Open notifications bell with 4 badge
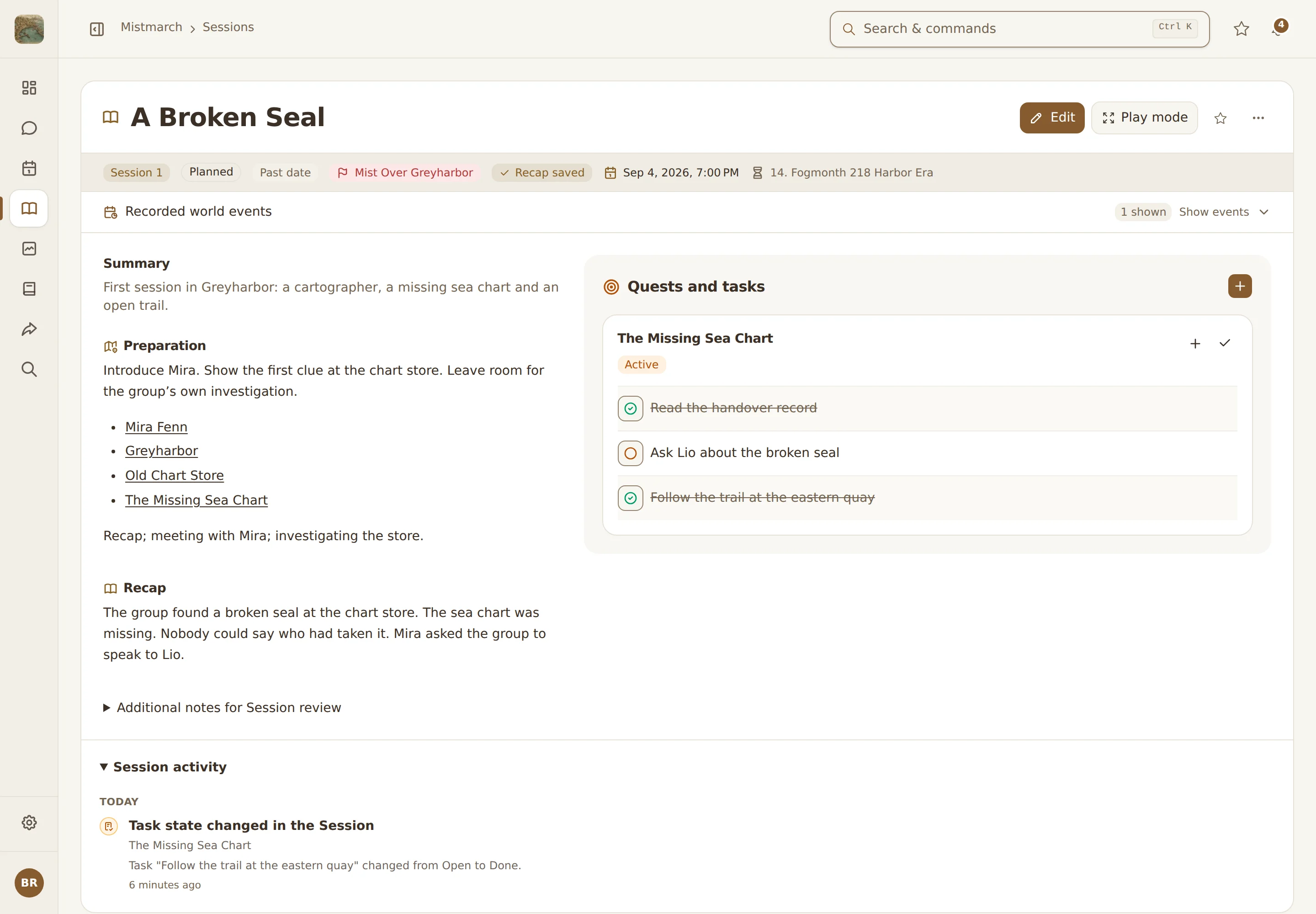 [x=1279, y=28]
